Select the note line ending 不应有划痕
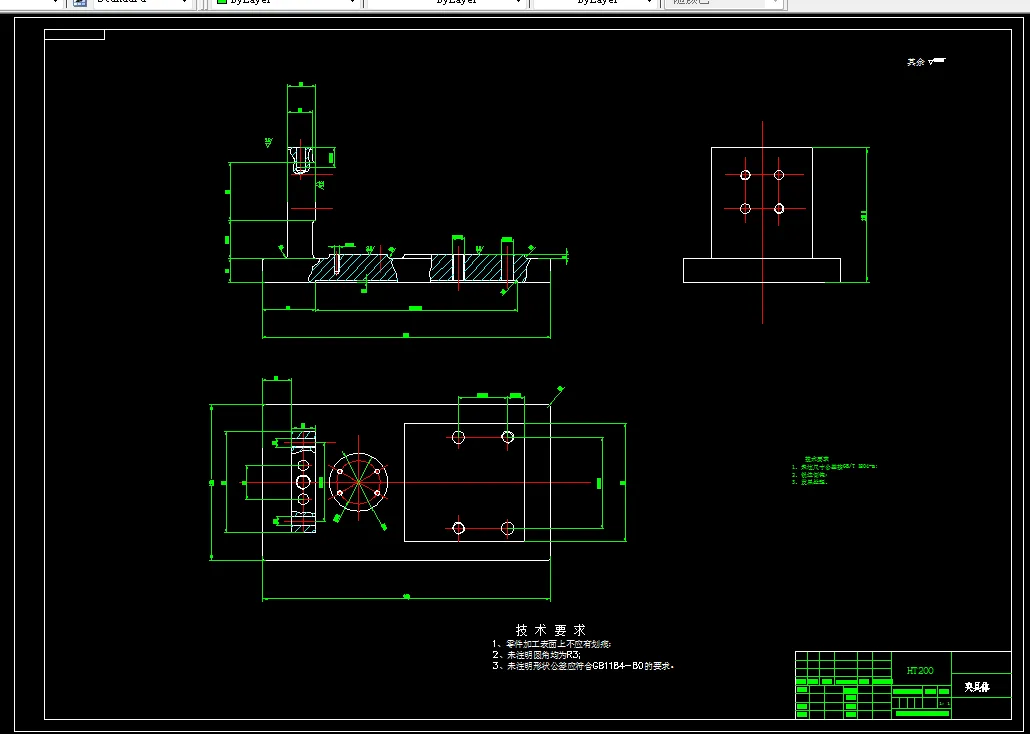The height and width of the screenshot is (734, 1030). (x=552, y=645)
